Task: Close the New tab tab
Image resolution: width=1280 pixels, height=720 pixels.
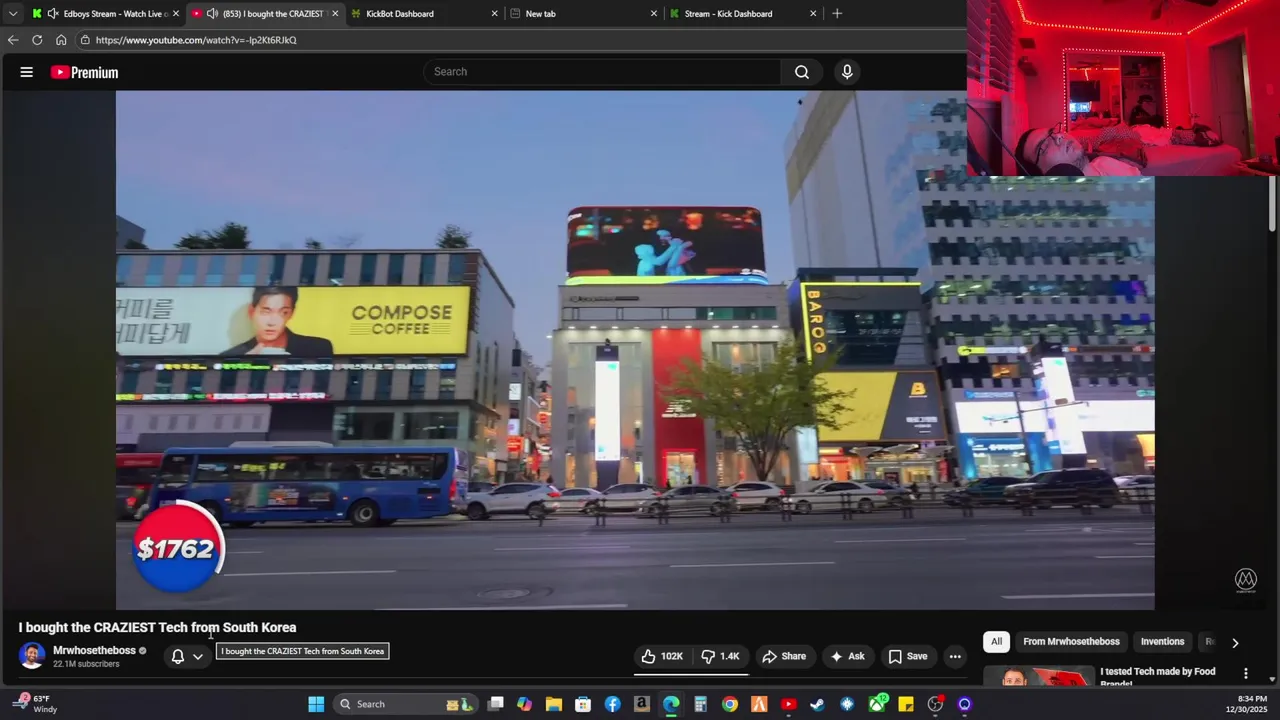Action: [x=654, y=14]
